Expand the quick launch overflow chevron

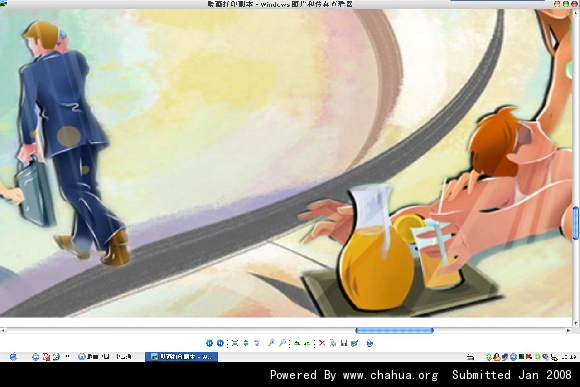click(67, 357)
